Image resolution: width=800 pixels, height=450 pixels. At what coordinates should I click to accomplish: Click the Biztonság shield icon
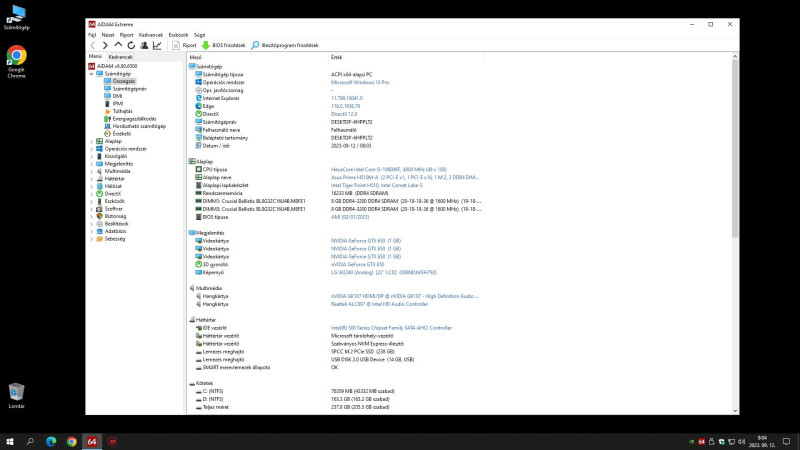(x=99, y=216)
